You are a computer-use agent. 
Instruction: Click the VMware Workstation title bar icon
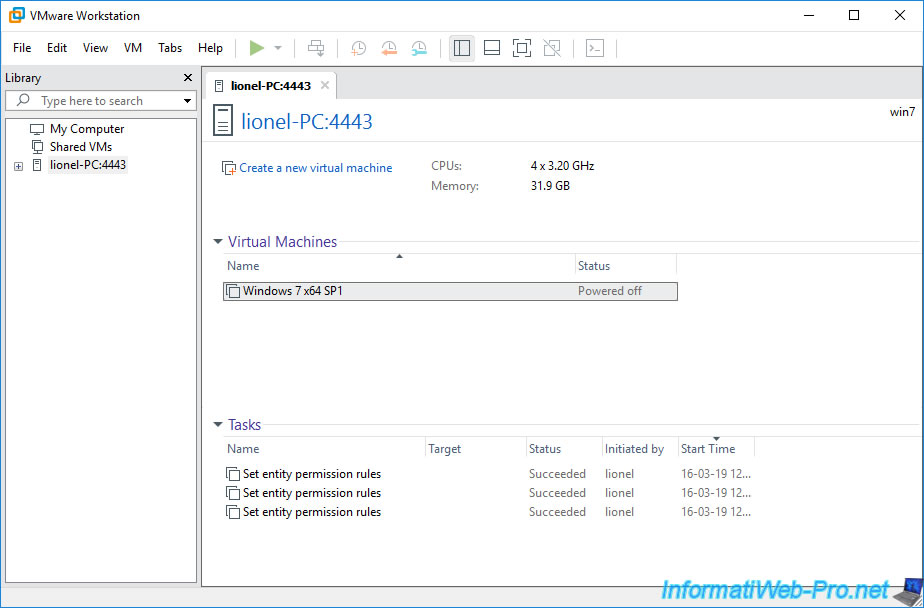tap(16, 15)
